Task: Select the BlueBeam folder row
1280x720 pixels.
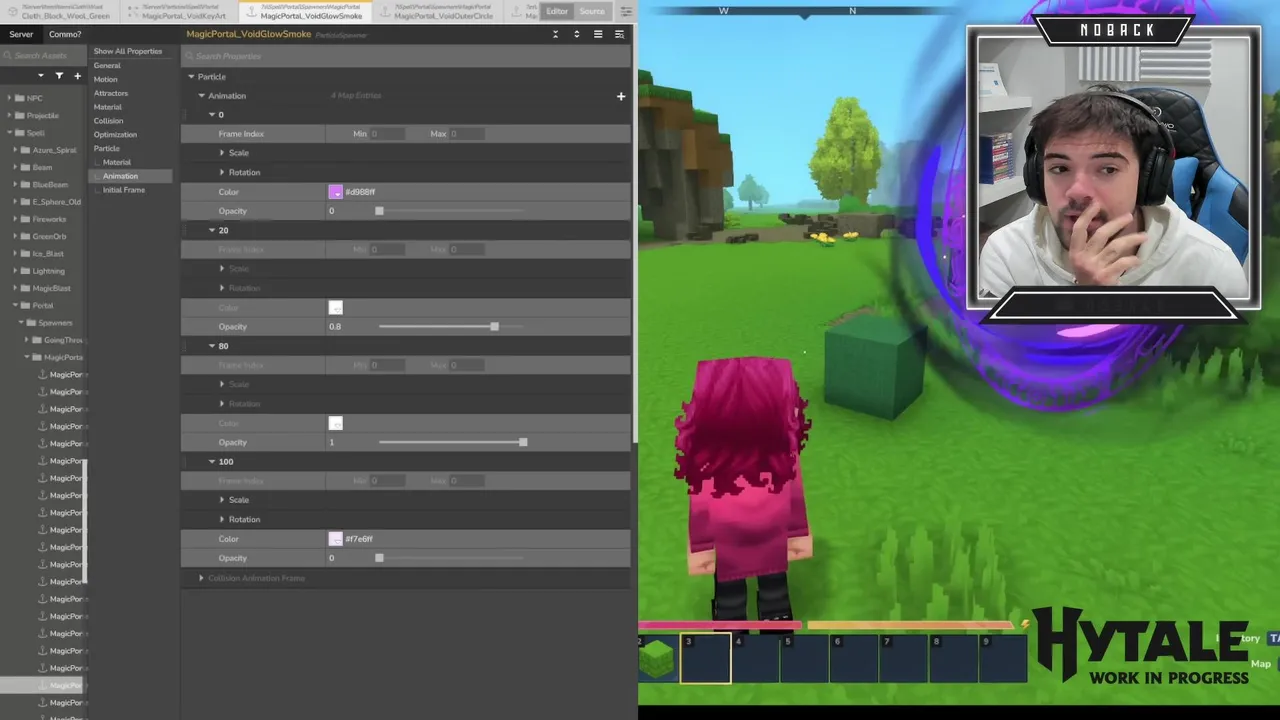Action: [x=44, y=185]
